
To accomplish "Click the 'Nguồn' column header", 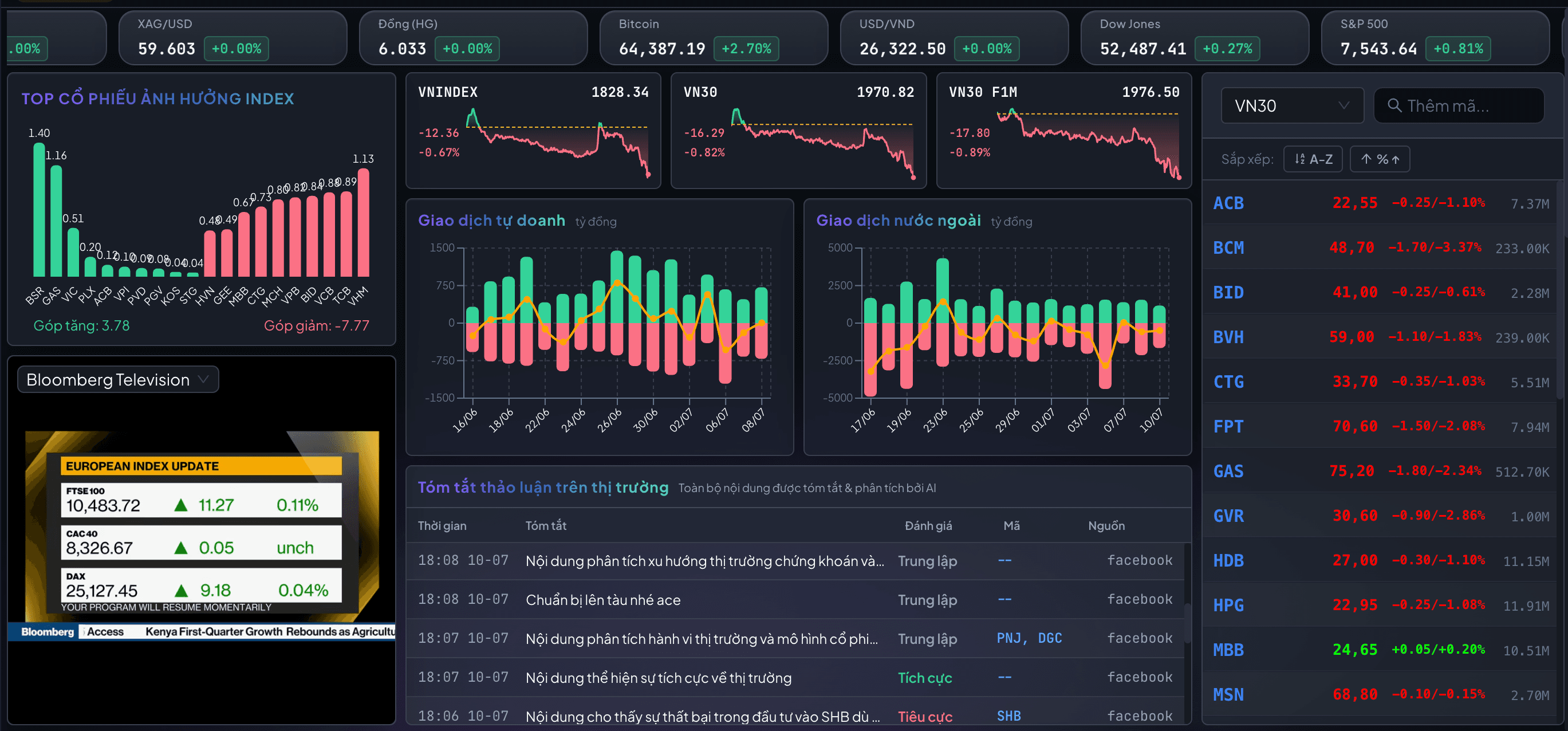I will tap(1106, 526).
